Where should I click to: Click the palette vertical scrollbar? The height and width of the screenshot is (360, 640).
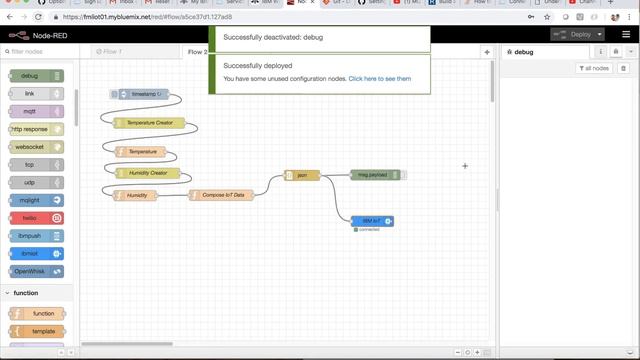tap(76, 108)
